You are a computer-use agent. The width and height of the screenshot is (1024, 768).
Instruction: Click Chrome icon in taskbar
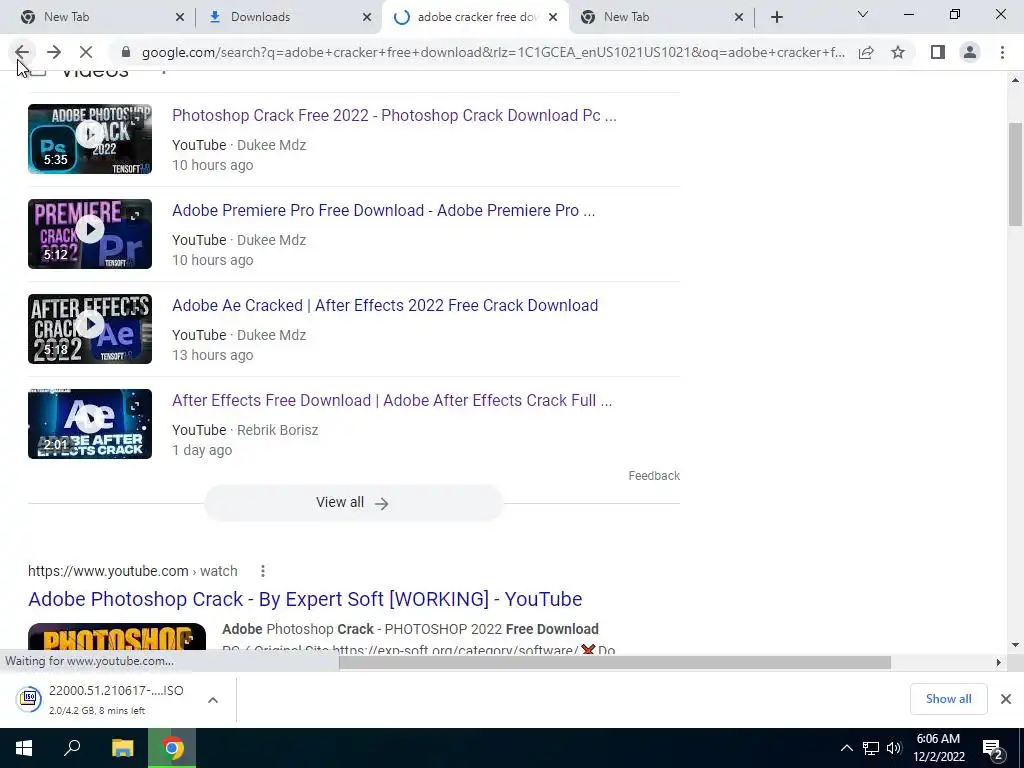[x=172, y=748]
